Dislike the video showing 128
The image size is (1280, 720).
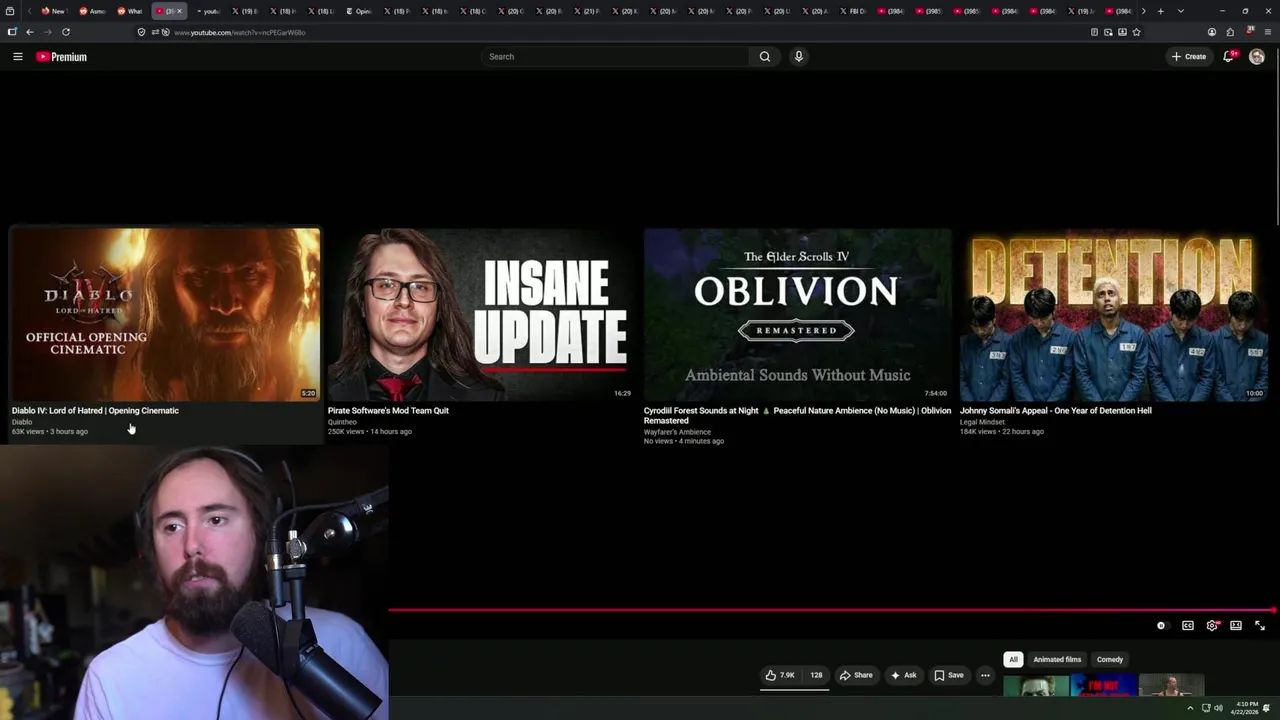pyautogui.click(x=816, y=675)
